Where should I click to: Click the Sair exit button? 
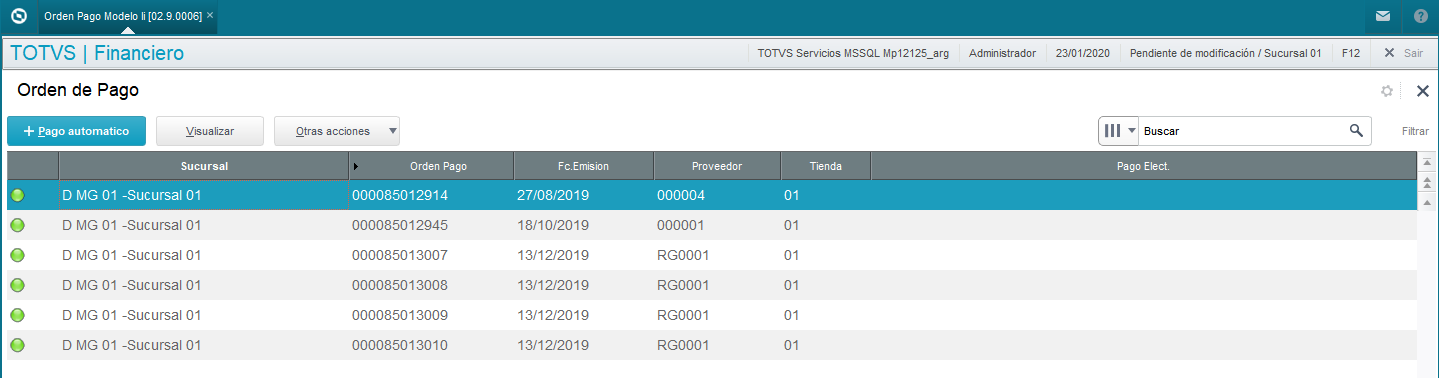(x=1403, y=53)
